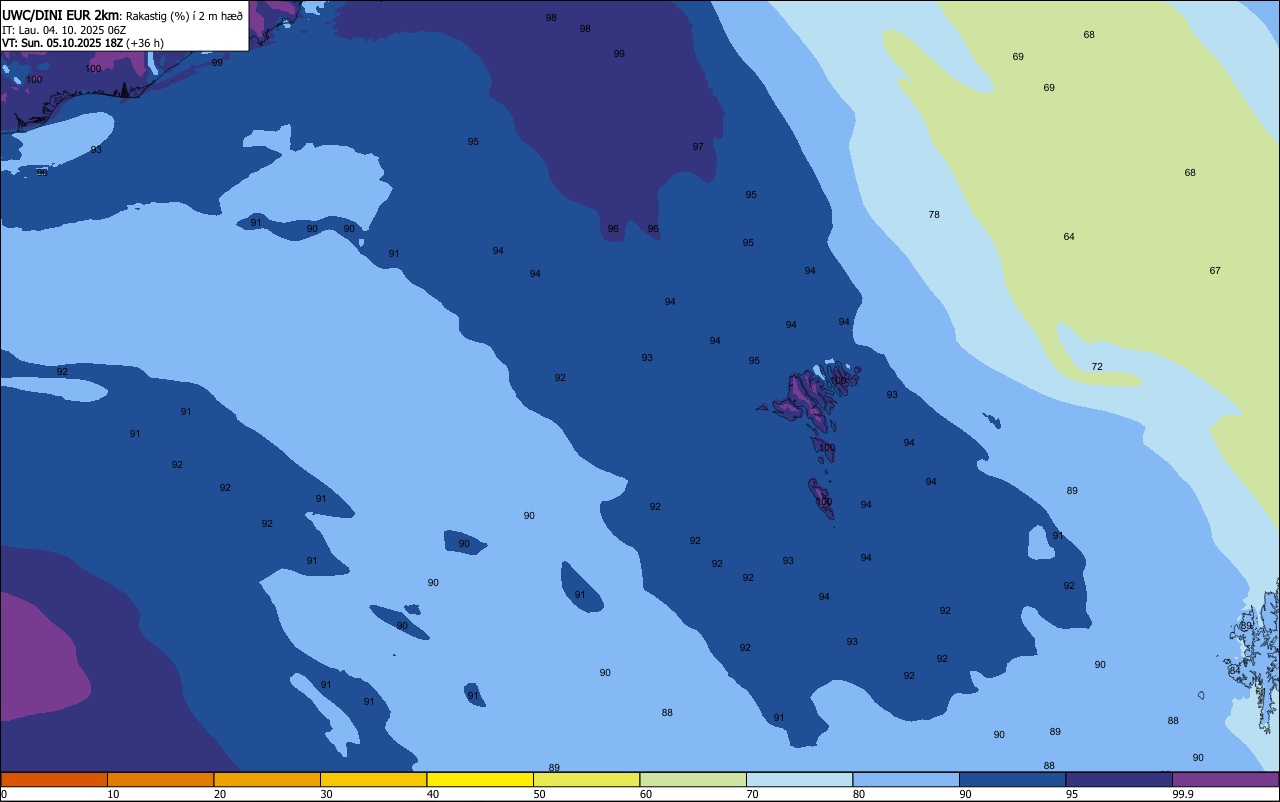Click the legend tick label "99.9"
This screenshot has height=802, width=1280.
click(1183, 794)
